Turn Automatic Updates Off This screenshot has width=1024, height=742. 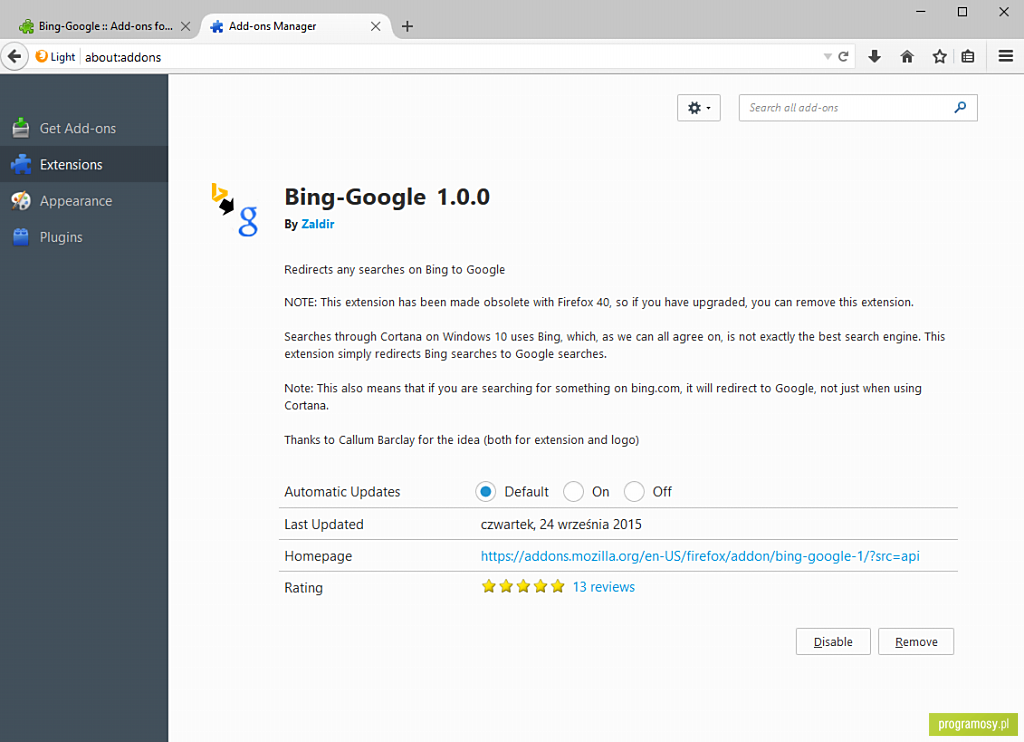(634, 491)
